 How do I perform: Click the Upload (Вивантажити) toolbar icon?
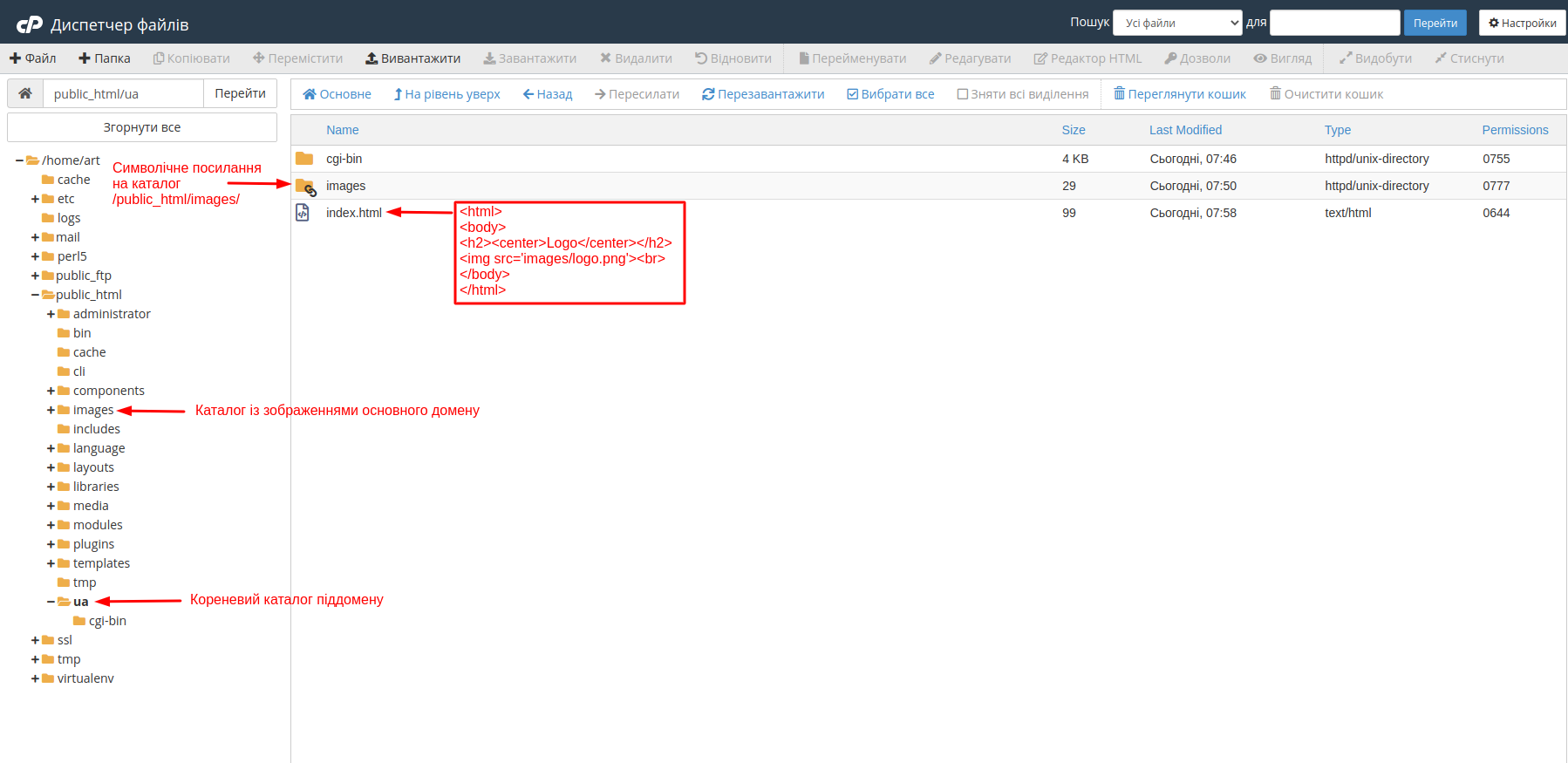pos(372,58)
